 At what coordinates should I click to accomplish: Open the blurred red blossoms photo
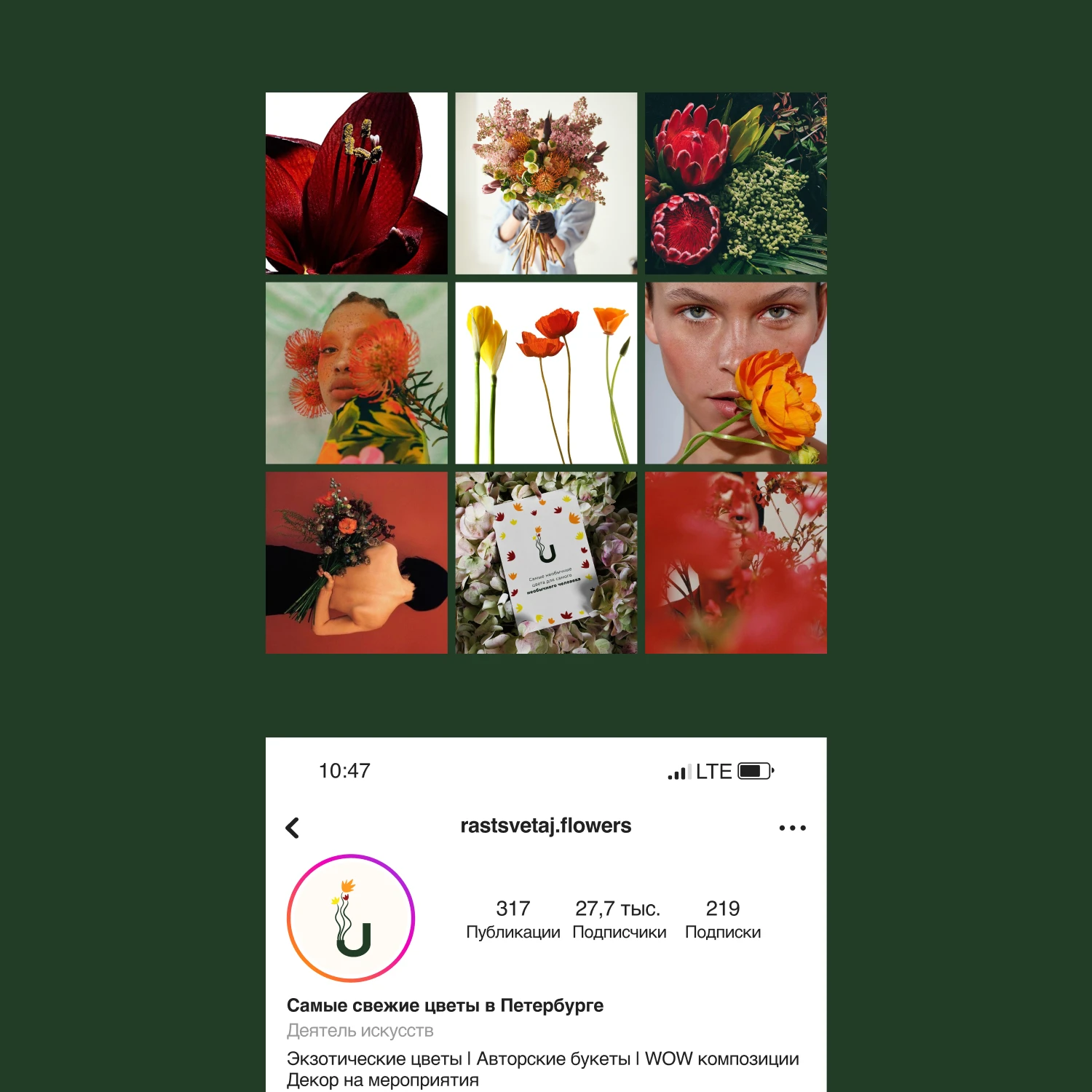[736, 563]
